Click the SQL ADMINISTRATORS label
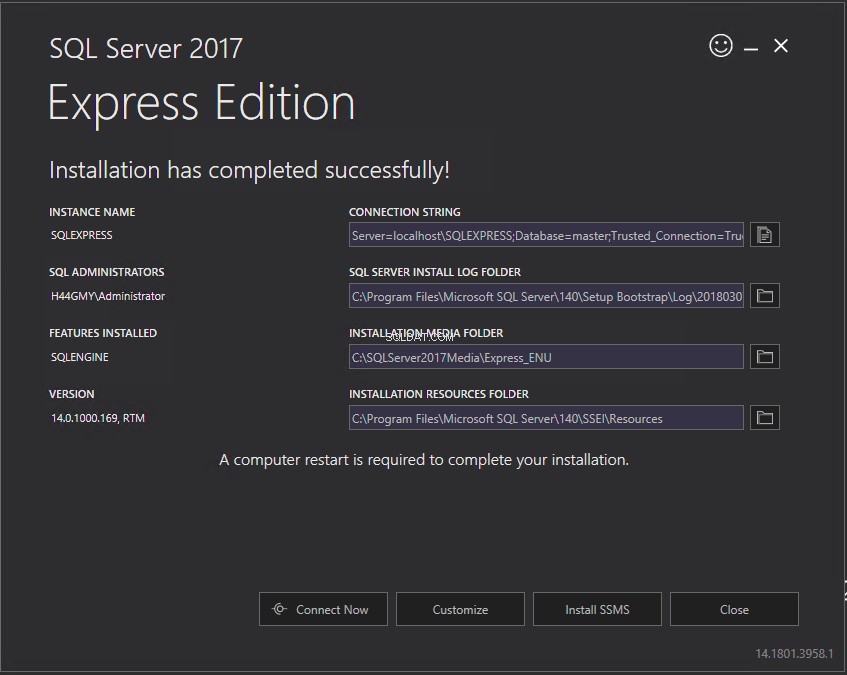Viewport: 847px width, 675px height. [x=106, y=273]
